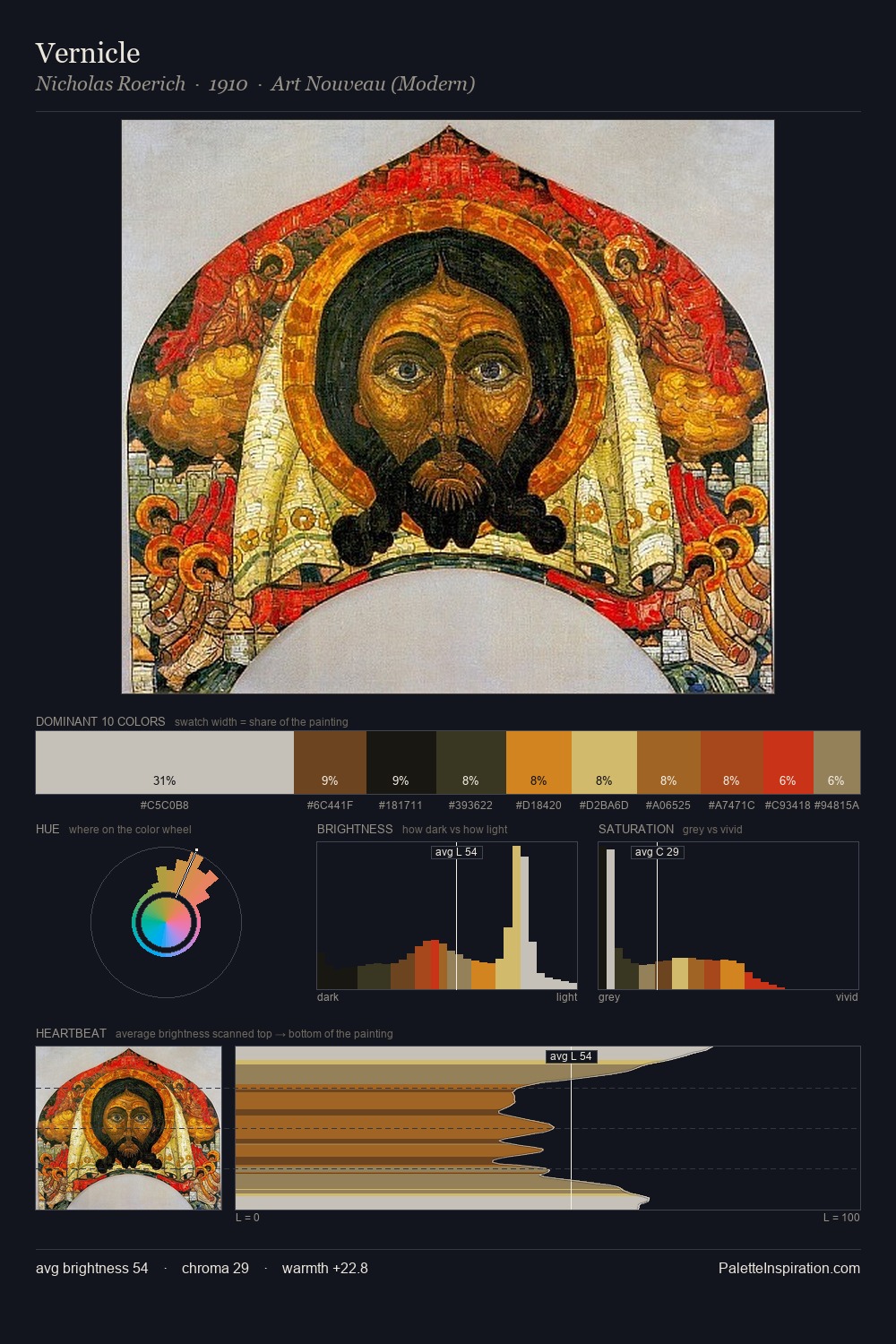Click the 'L = 100' axis label
Image resolution: width=896 pixels, height=1344 pixels.
point(841,1218)
